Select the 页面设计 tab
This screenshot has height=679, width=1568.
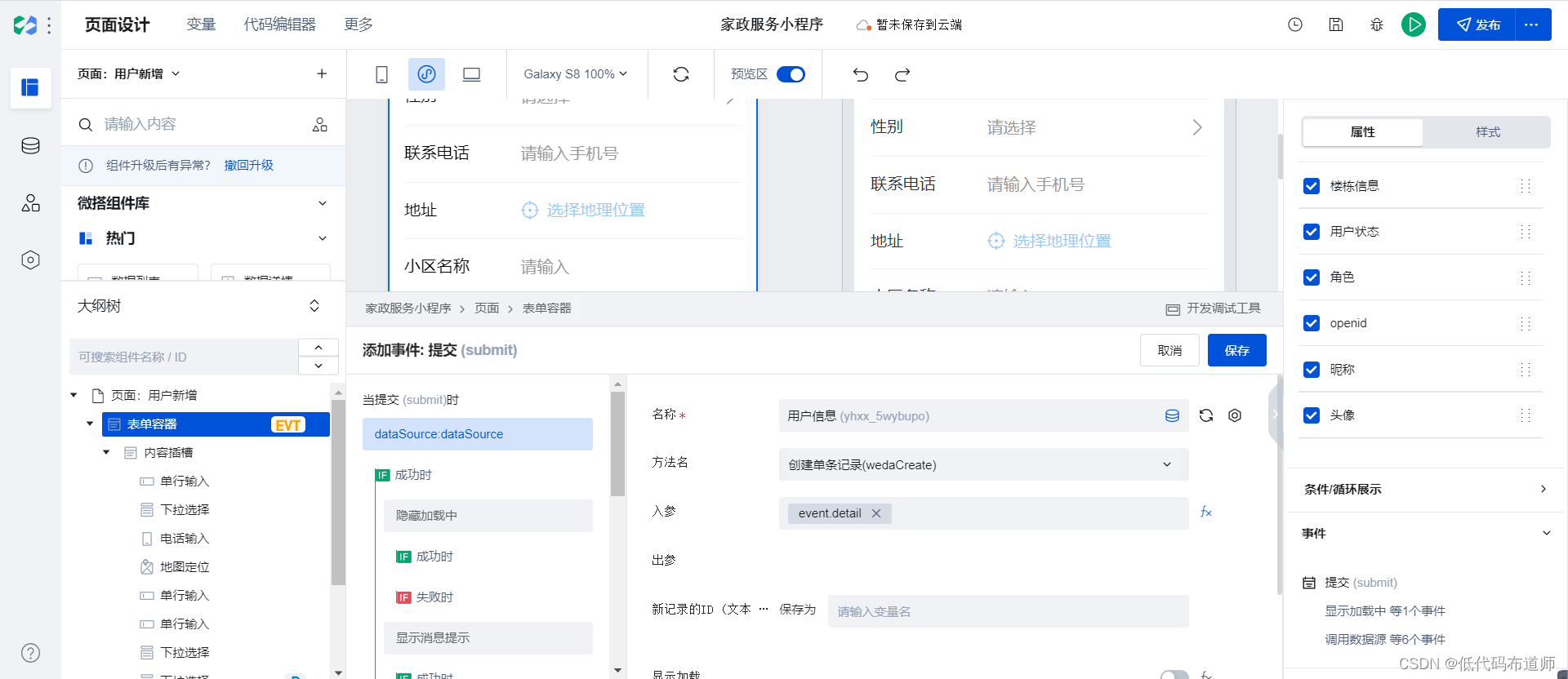(x=118, y=24)
